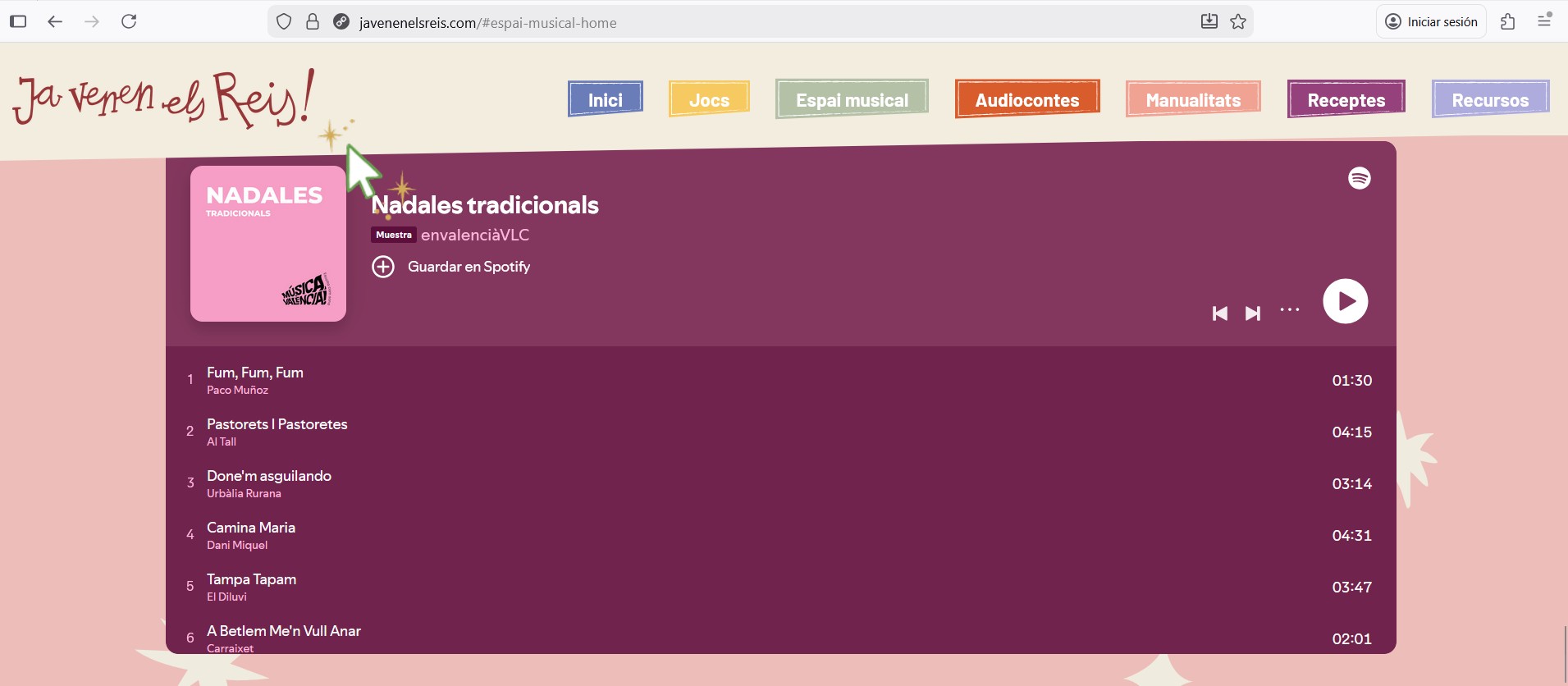Go to the previous track
This screenshot has width=1568, height=686.
point(1220,313)
